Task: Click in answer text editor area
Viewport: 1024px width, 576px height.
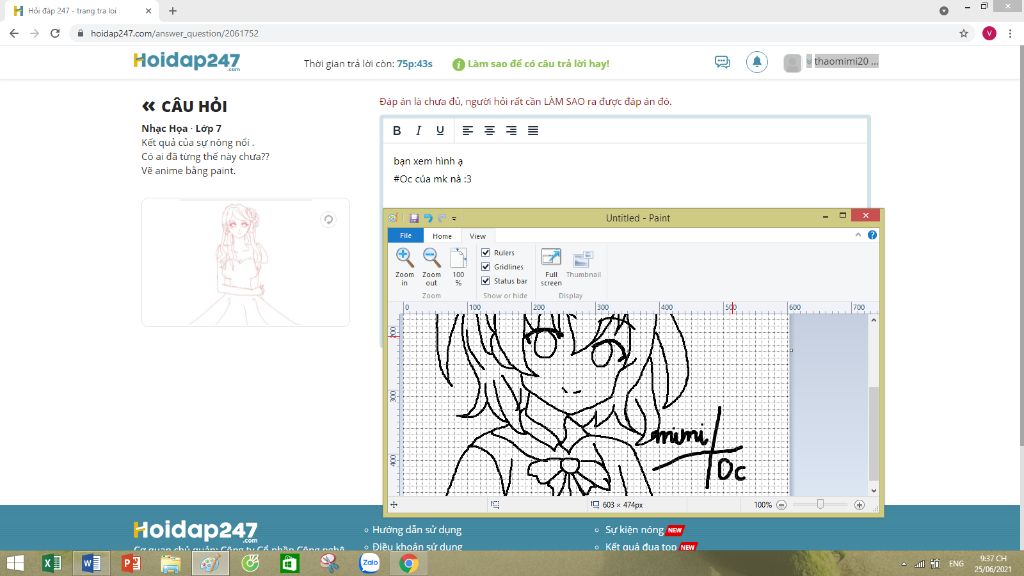Action: coord(626,176)
